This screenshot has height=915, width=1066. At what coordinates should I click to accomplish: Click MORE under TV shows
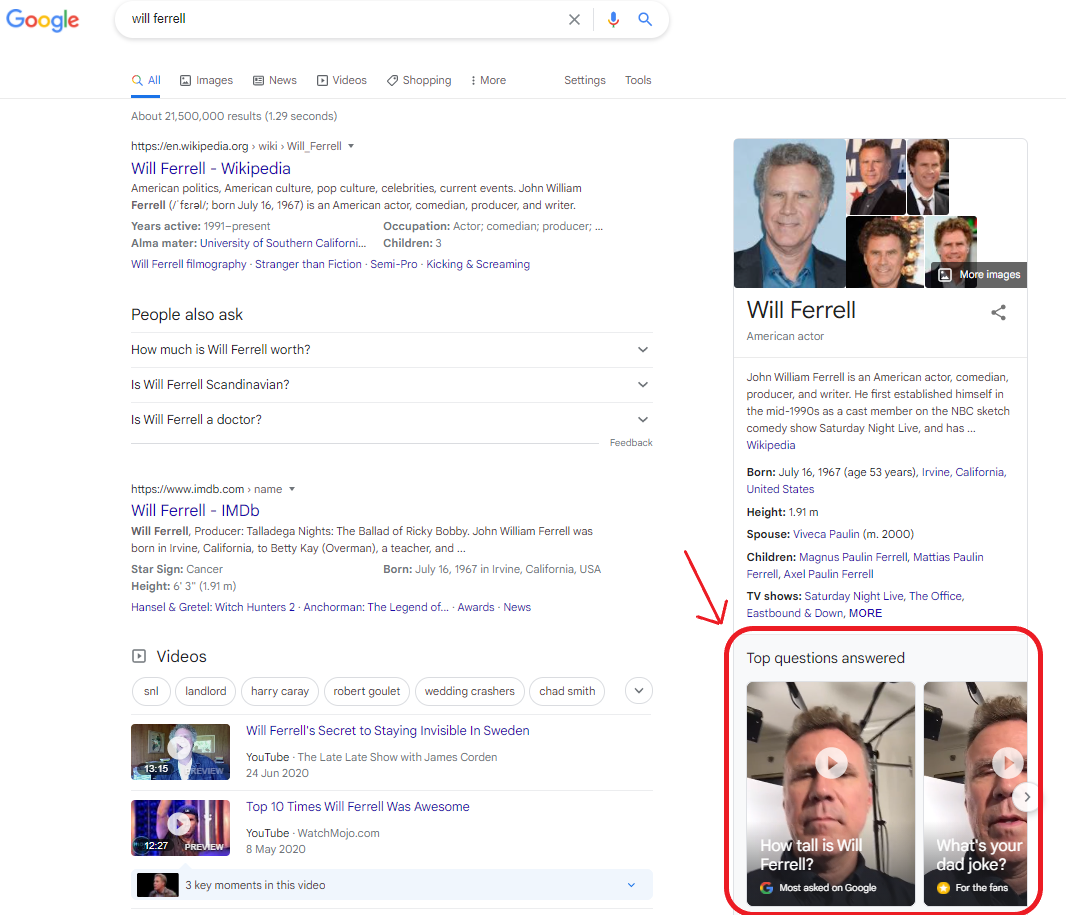point(865,613)
